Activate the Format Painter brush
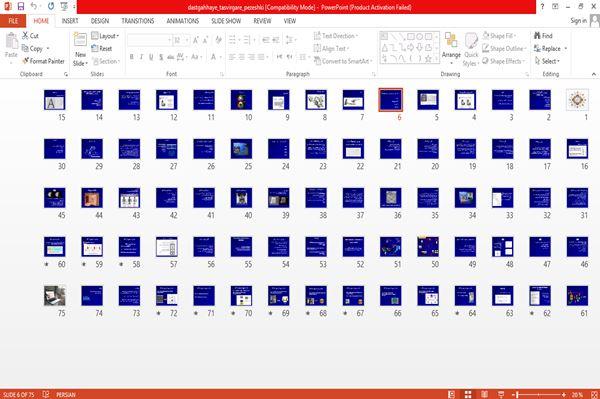600x399 pixels. tap(43, 61)
